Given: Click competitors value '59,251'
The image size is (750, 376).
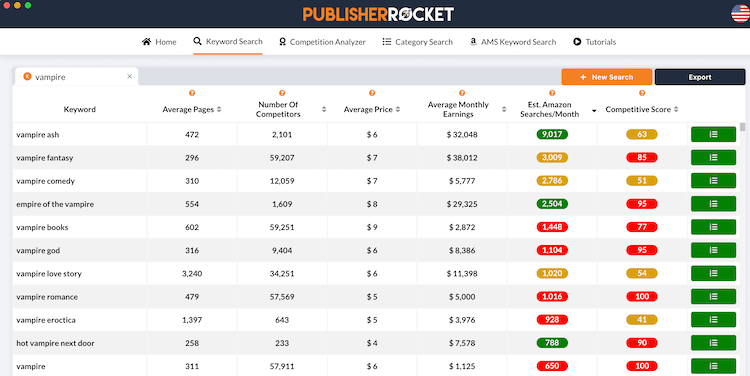Looking at the screenshot, I should pos(282,227).
